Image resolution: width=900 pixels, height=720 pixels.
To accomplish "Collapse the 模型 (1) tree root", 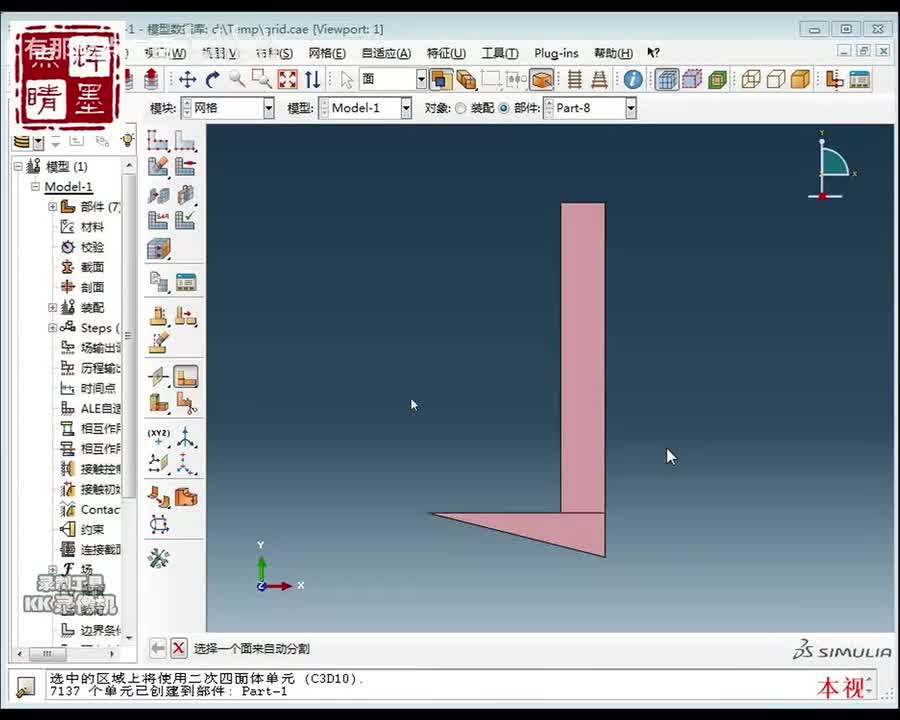I will pyautogui.click(x=18, y=167).
